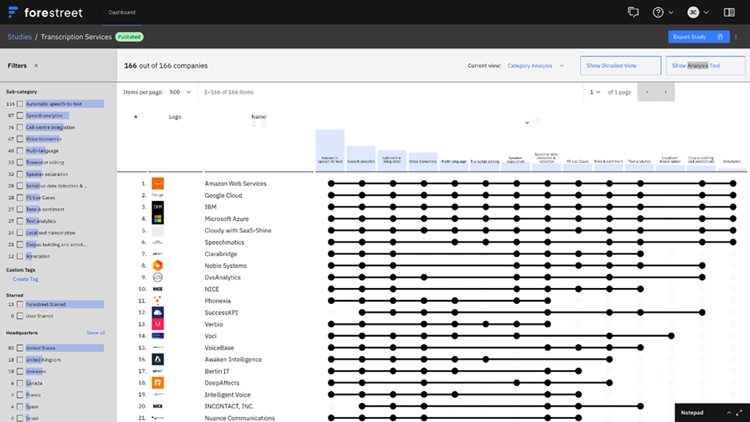This screenshot has width=750, height=422.
Task: Expand the Notepad panel
Action: (x=739, y=413)
